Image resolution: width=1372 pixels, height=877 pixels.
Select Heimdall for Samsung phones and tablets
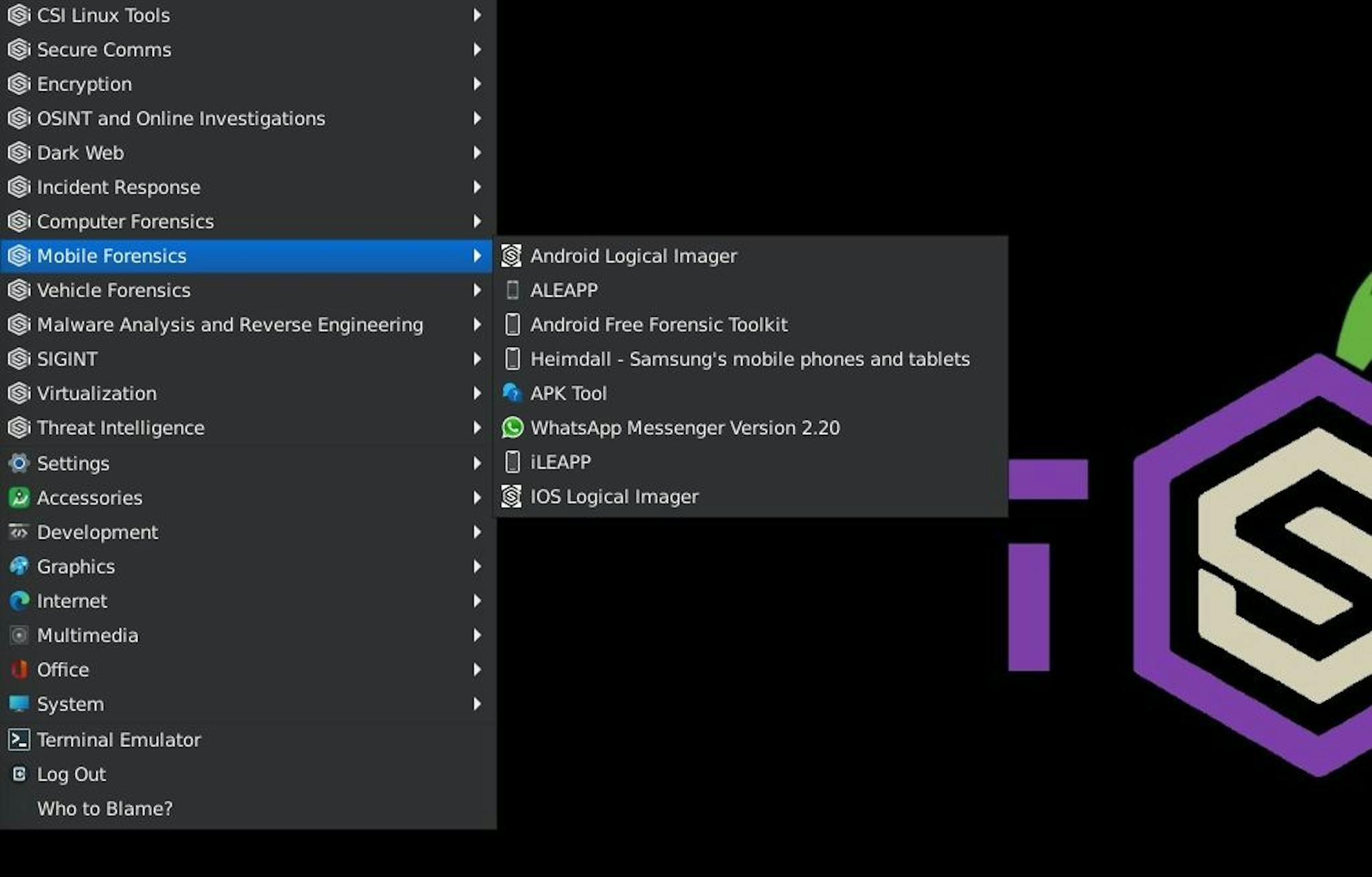(750, 358)
